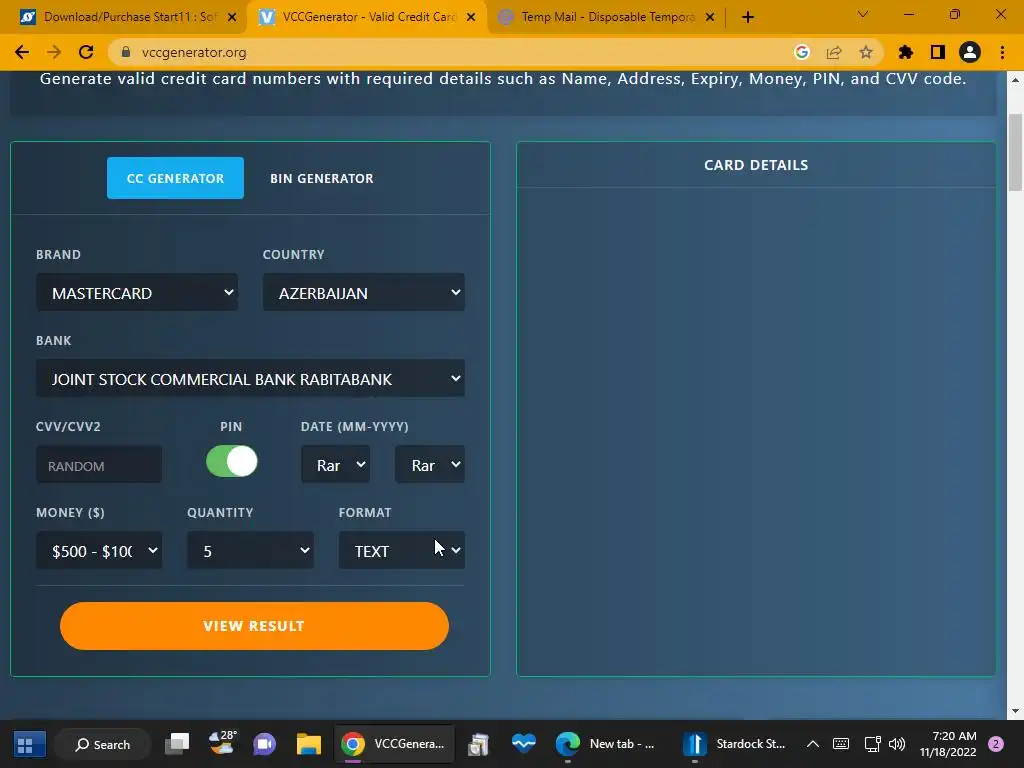Open browser side panel icon
The width and height of the screenshot is (1024, 768).
tap(938, 52)
